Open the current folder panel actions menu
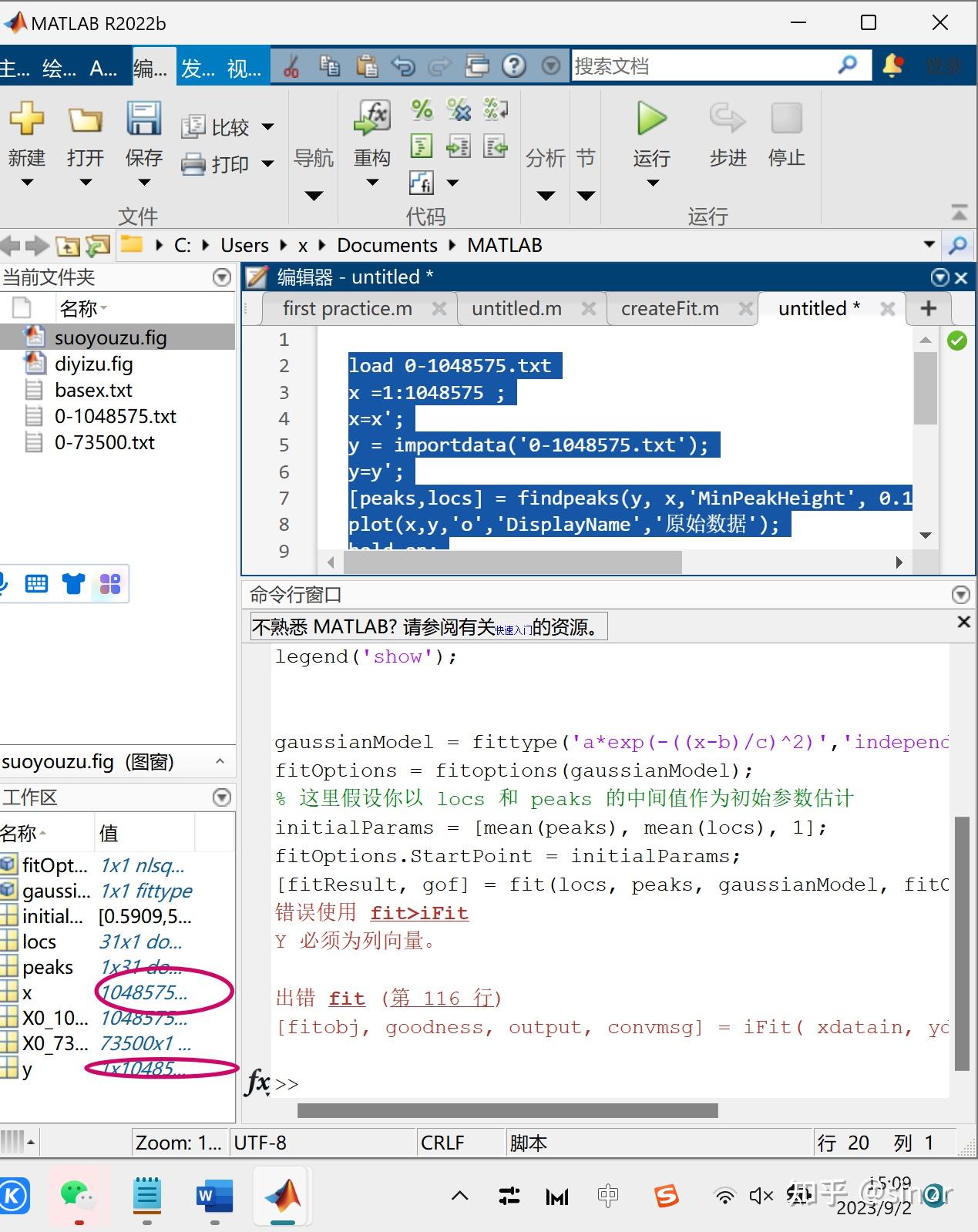Image resolution: width=978 pixels, height=1232 pixels. click(222, 277)
